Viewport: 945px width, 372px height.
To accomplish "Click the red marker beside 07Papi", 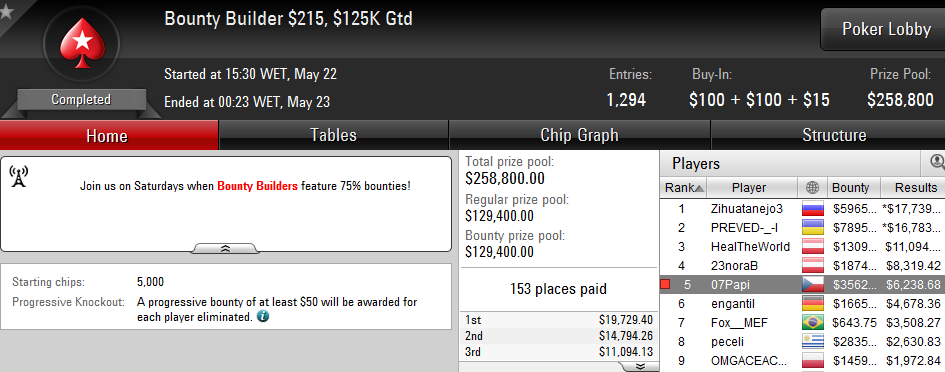I will pyautogui.click(x=665, y=284).
